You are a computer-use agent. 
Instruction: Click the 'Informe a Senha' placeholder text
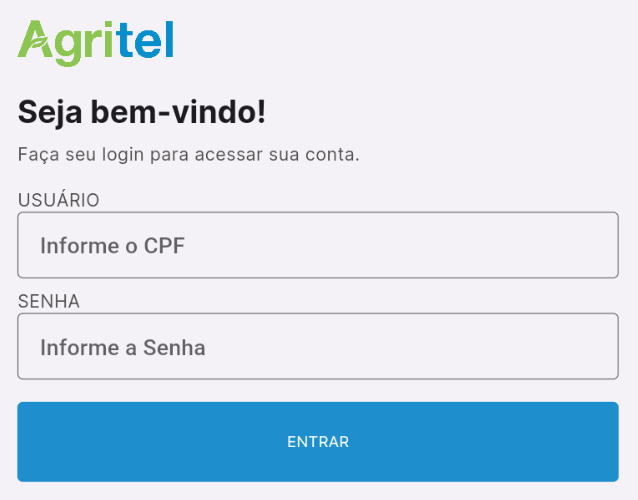(122, 347)
